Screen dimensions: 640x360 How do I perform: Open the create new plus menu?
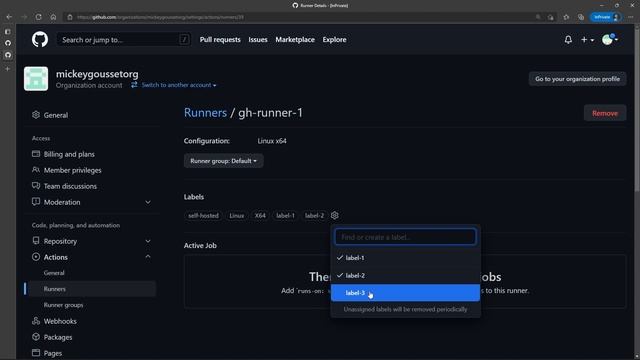(587, 40)
